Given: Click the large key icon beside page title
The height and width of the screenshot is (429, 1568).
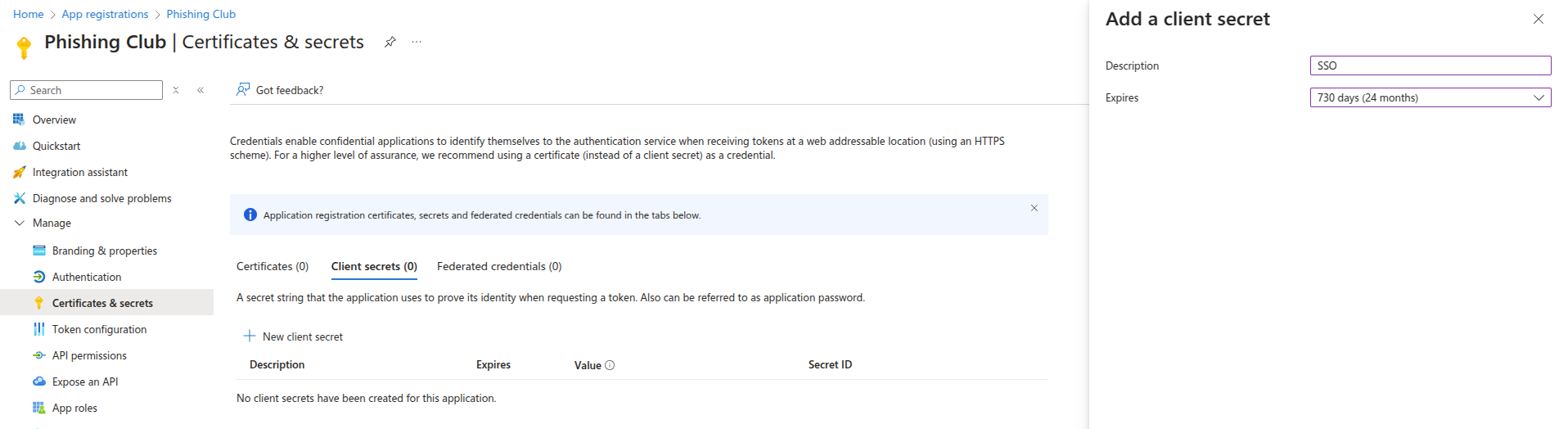Looking at the screenshot, I should click(x=24, y=47).
